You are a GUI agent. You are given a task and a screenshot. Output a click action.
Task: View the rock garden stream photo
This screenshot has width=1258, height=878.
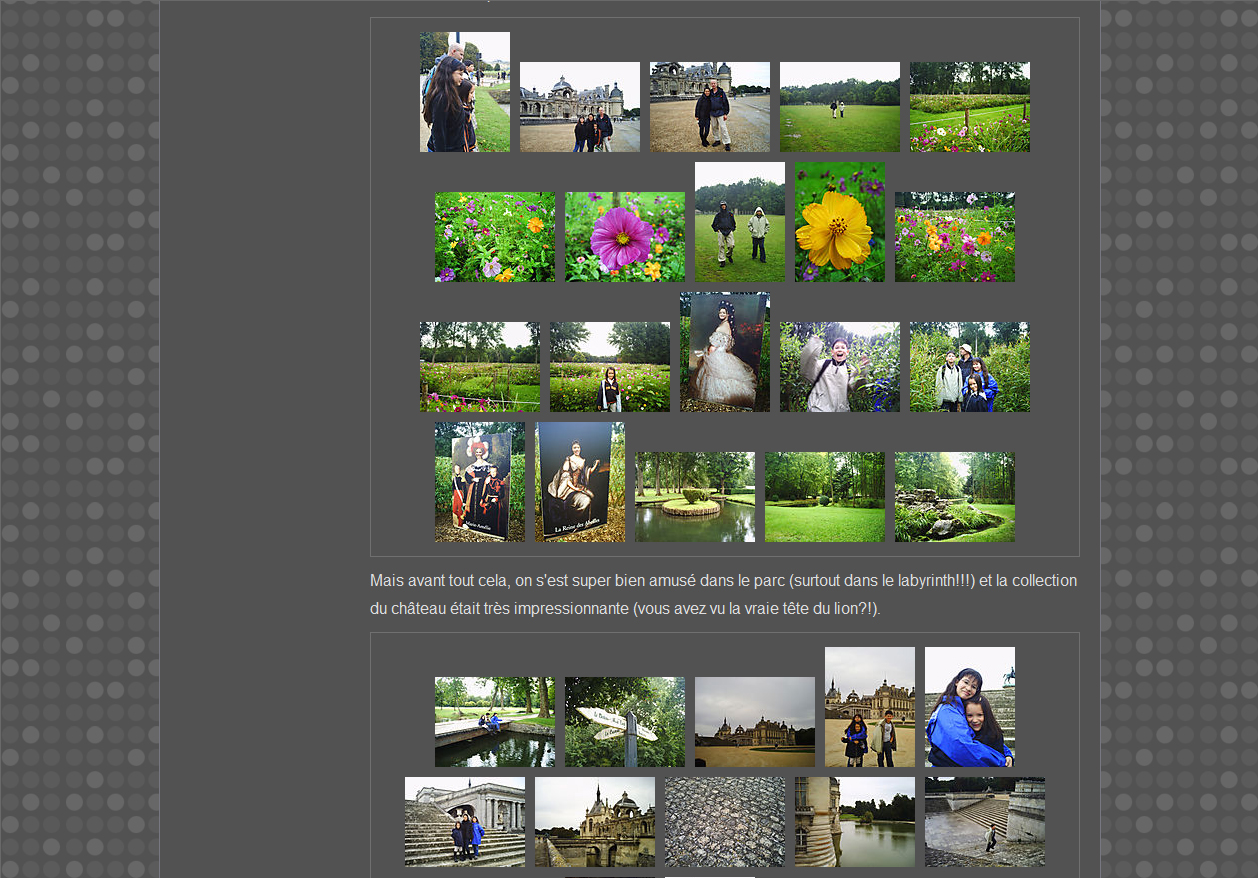(955, 497)
